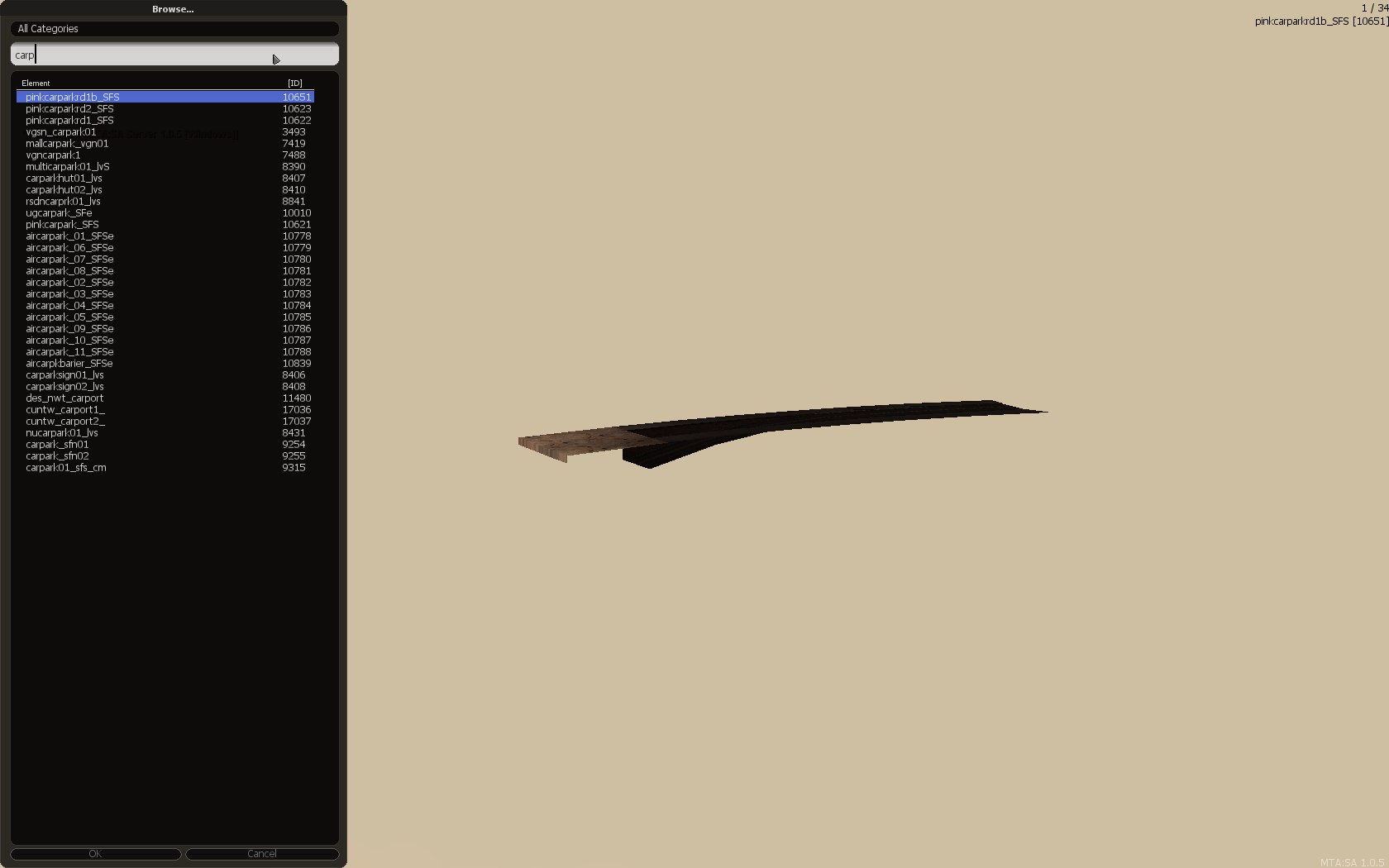
Task: Open the All Categories dropdown
Action: [x=174, y=29]
